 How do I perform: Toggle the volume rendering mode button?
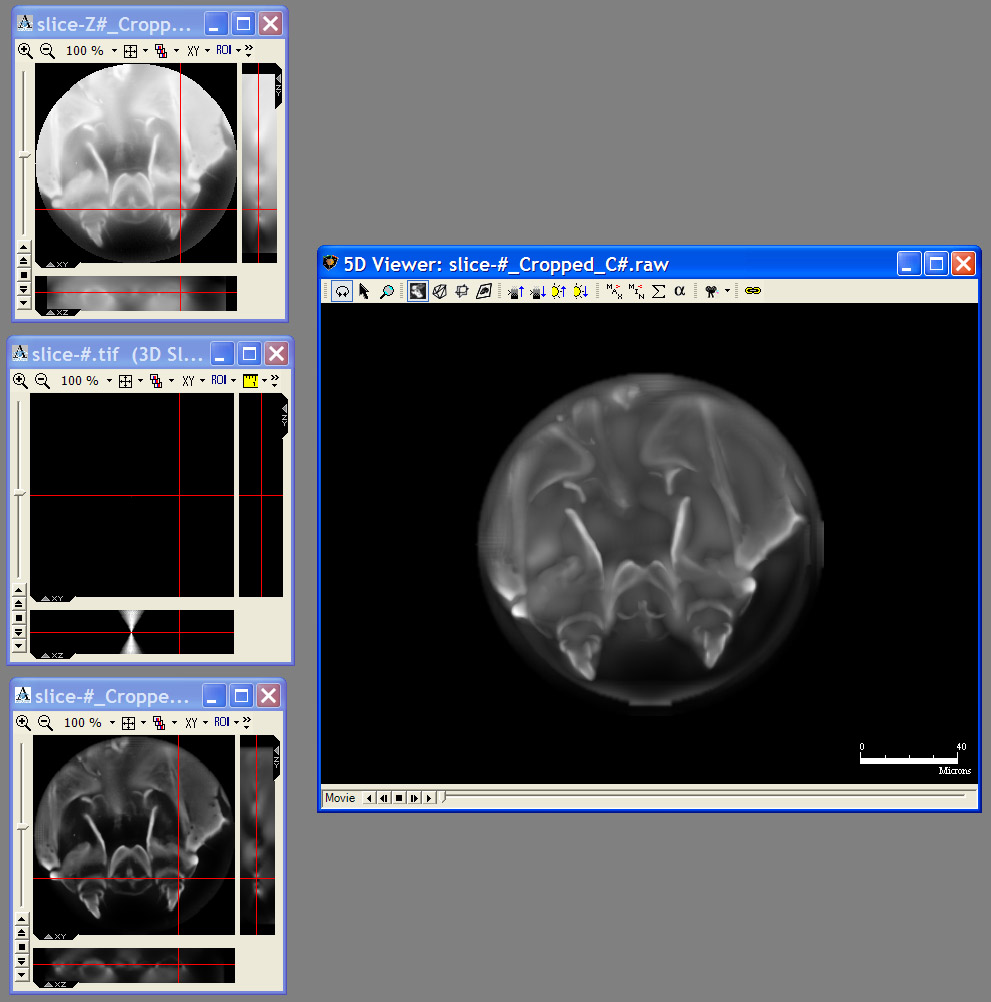417,291
